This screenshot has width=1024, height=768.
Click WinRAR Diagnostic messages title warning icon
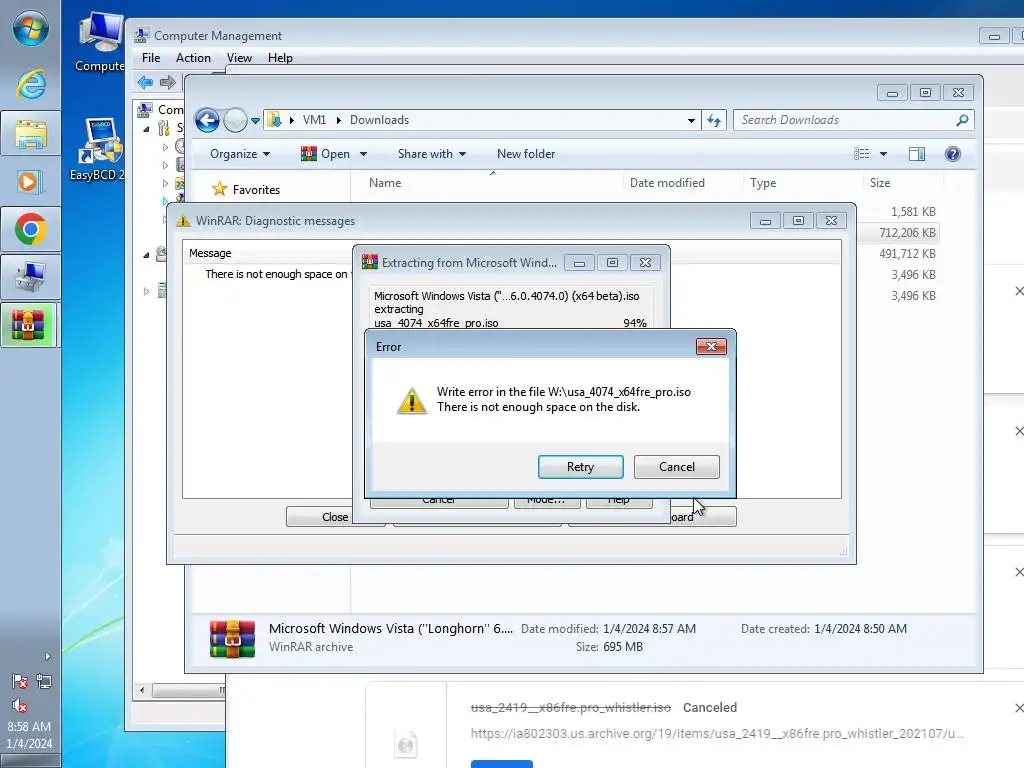[x=184, y=221]
